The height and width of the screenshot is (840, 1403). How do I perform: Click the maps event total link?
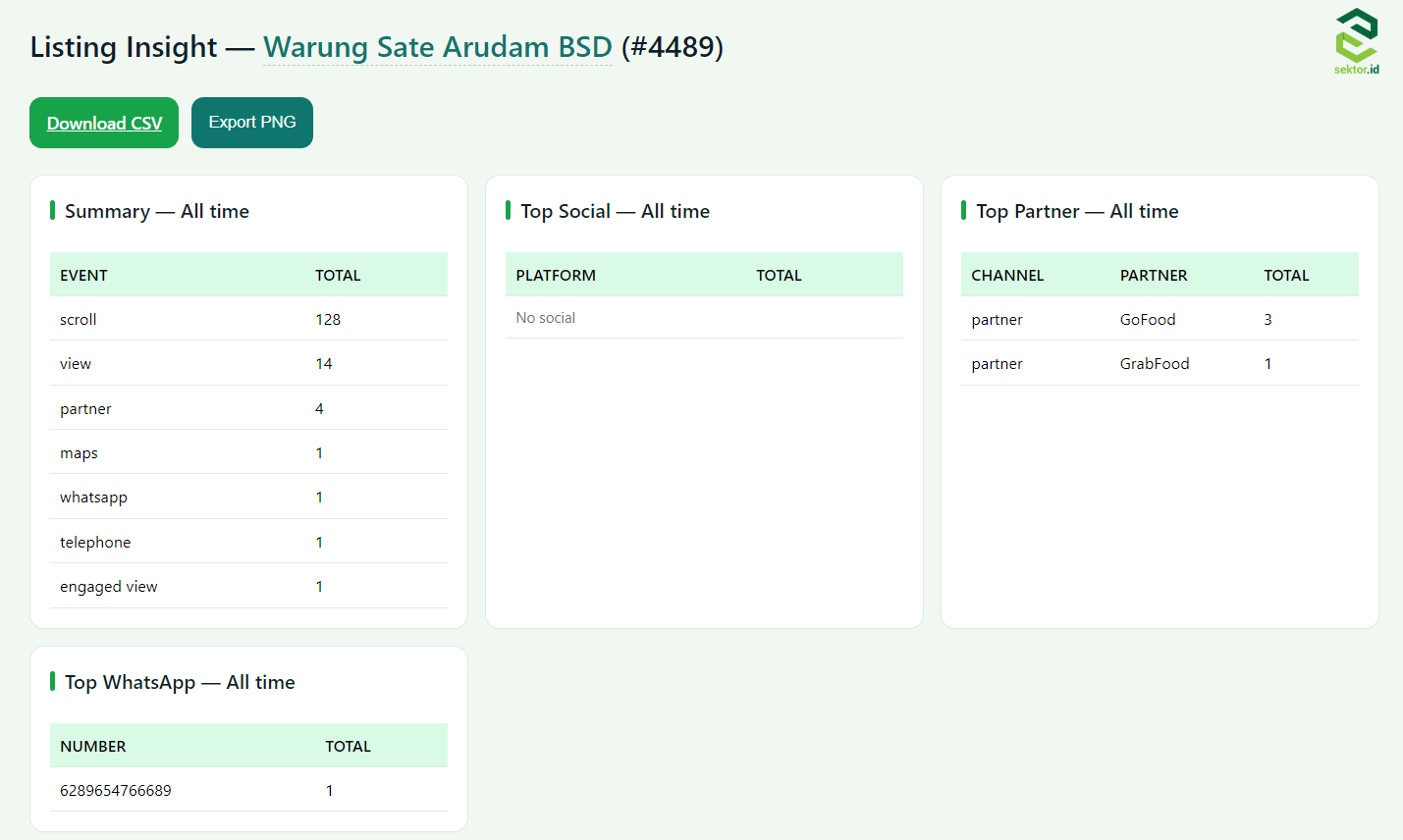[x=319, y=452]
